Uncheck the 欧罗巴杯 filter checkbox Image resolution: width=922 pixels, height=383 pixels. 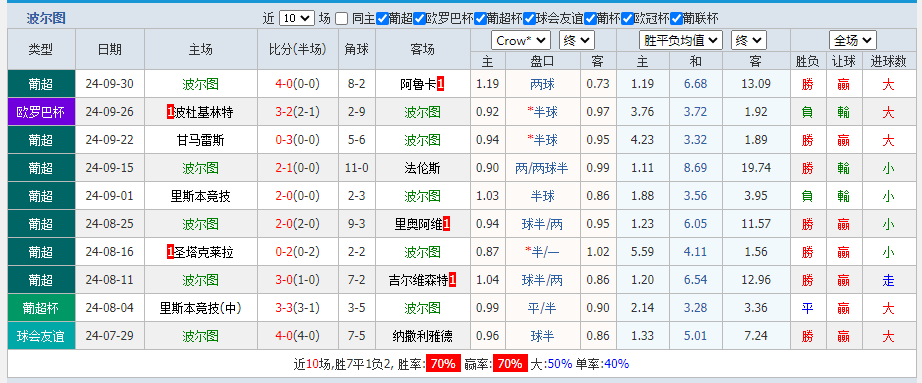click(419, 19)
